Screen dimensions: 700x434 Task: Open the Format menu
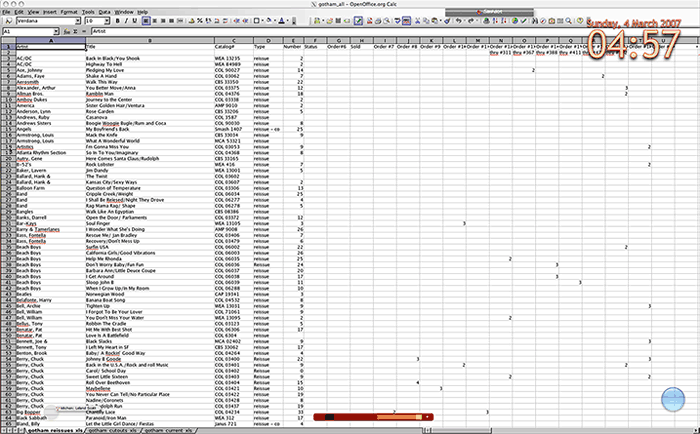click(x=69, y=12)
